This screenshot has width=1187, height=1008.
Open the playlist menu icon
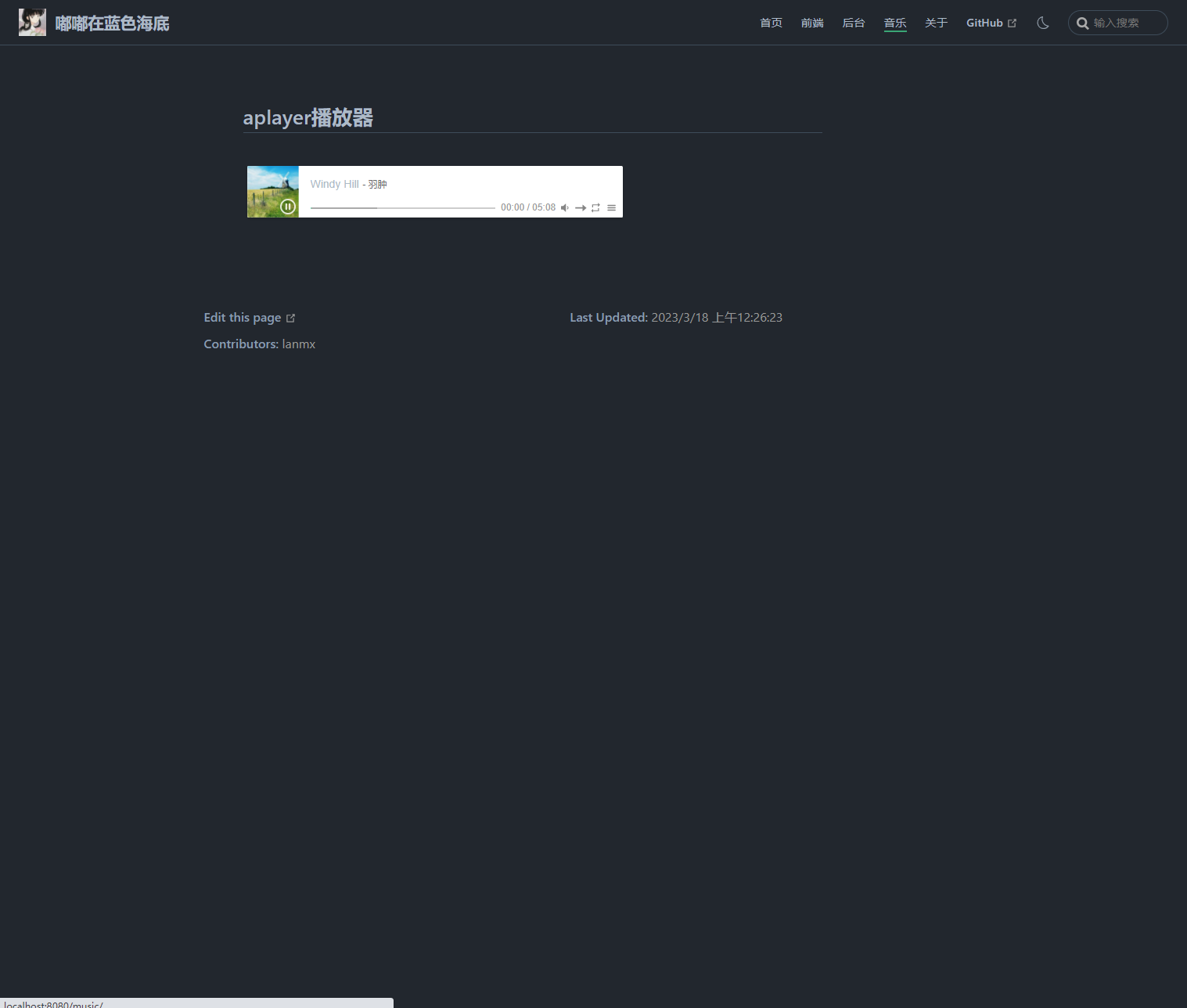coord(611,207)
